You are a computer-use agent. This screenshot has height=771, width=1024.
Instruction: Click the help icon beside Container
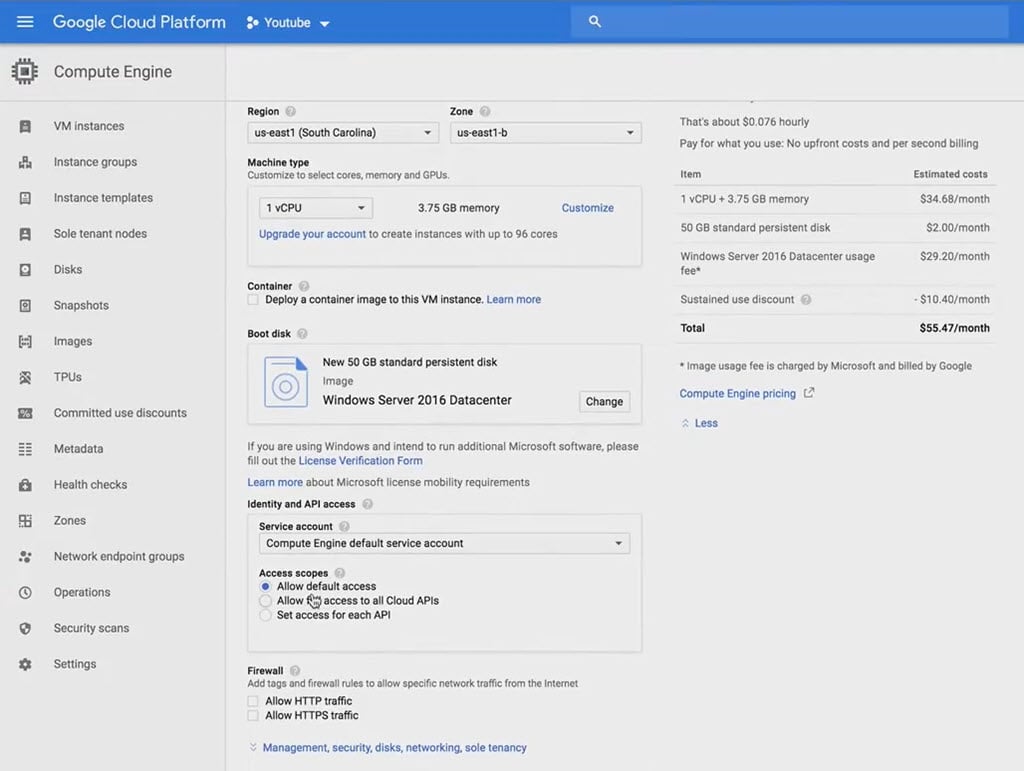(x=304, y=286)
